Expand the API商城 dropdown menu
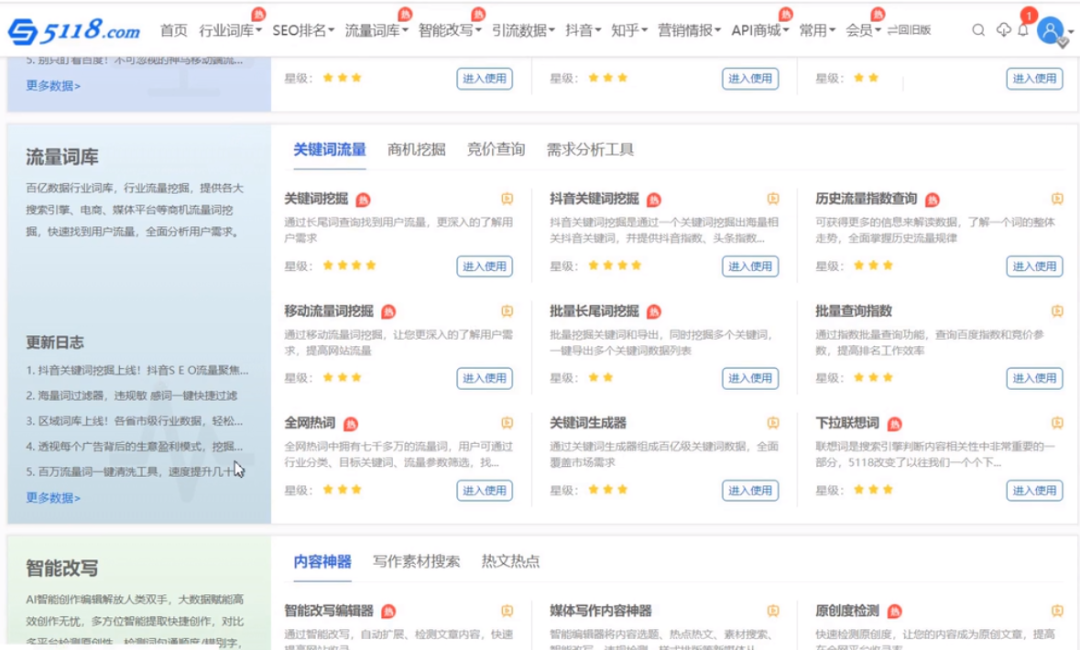The image size is (1080, 650). point(760,30)
